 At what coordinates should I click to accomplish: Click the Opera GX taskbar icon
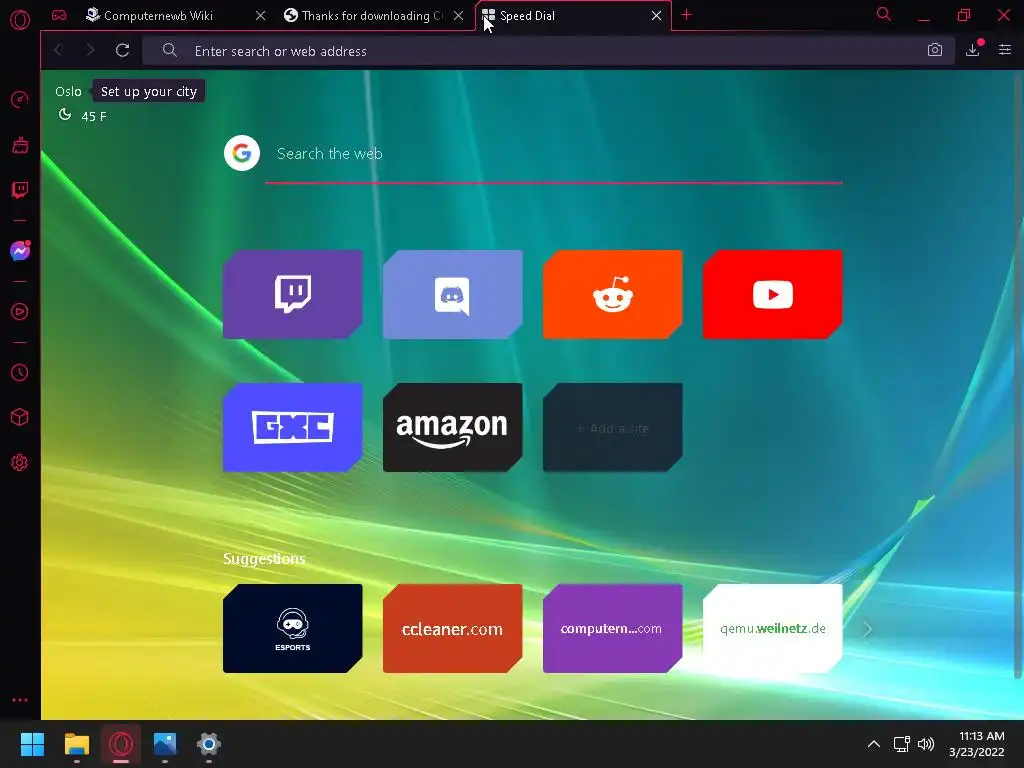click(121, 744)
